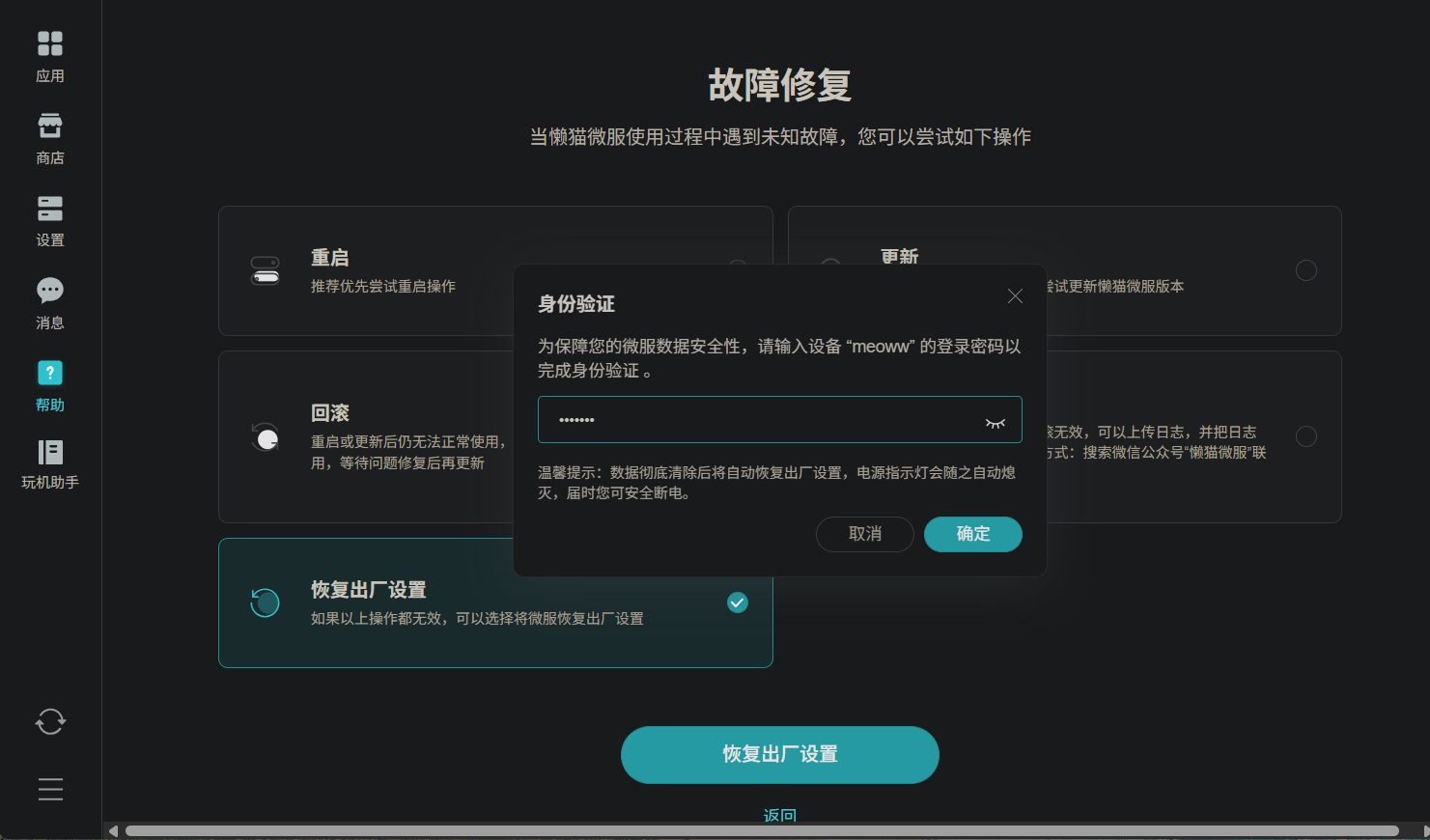Click the factory reset card icon
The width and height of the screenshot is (1430, 840).
coord(266,602)
